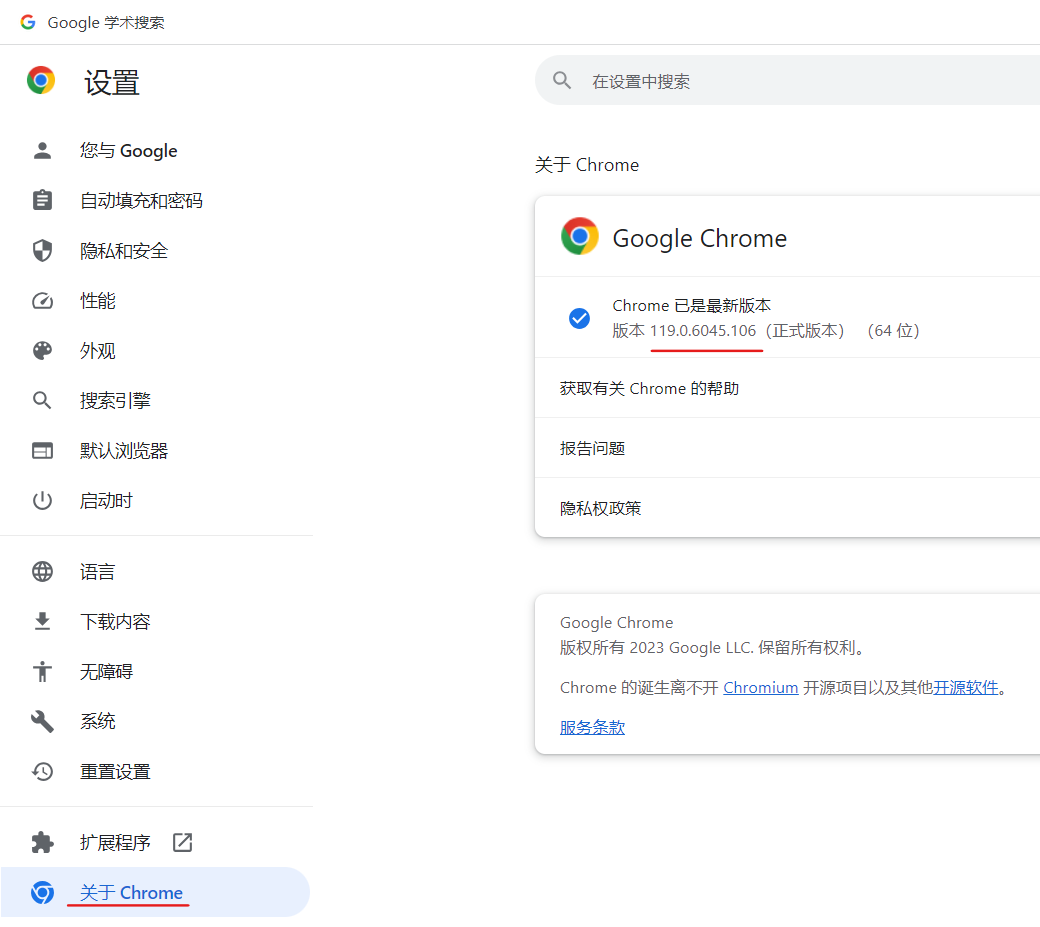Open 性能 settings via the speedometer icon
The image size is (1040, 927).
42,300
